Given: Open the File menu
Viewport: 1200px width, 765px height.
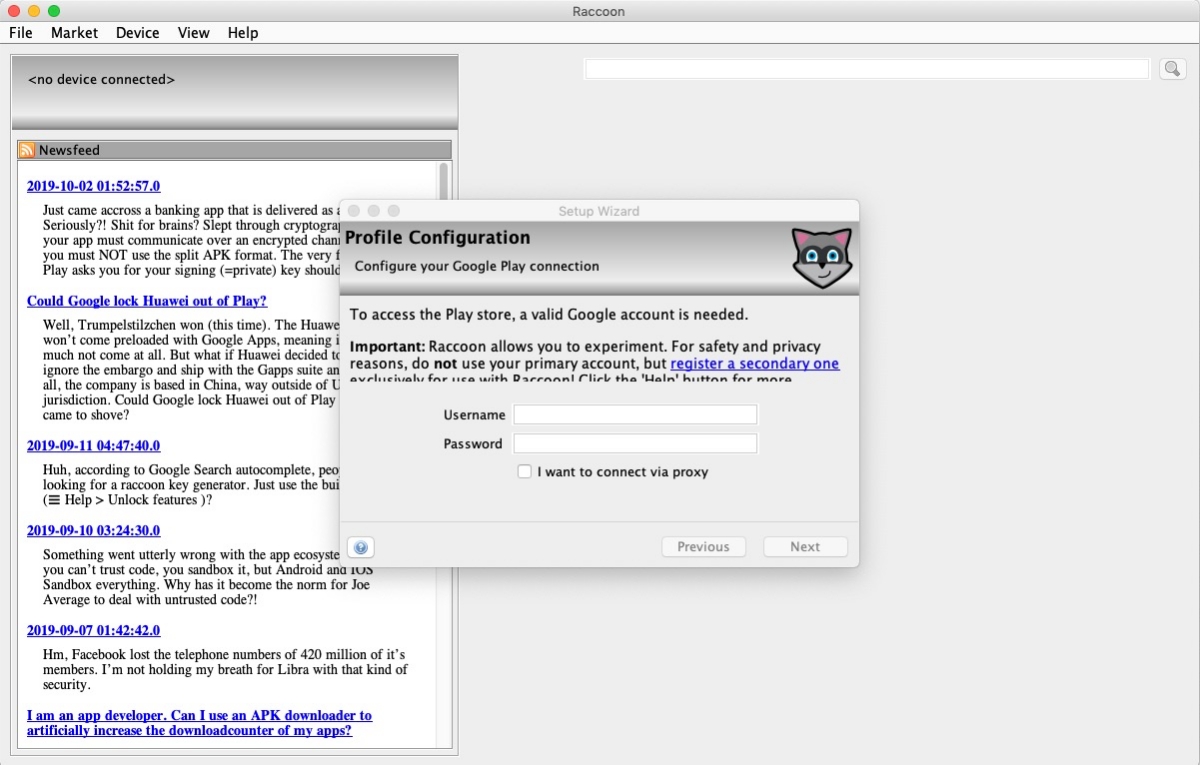Looking at the screenshot, I should click(x=21, y=33).
